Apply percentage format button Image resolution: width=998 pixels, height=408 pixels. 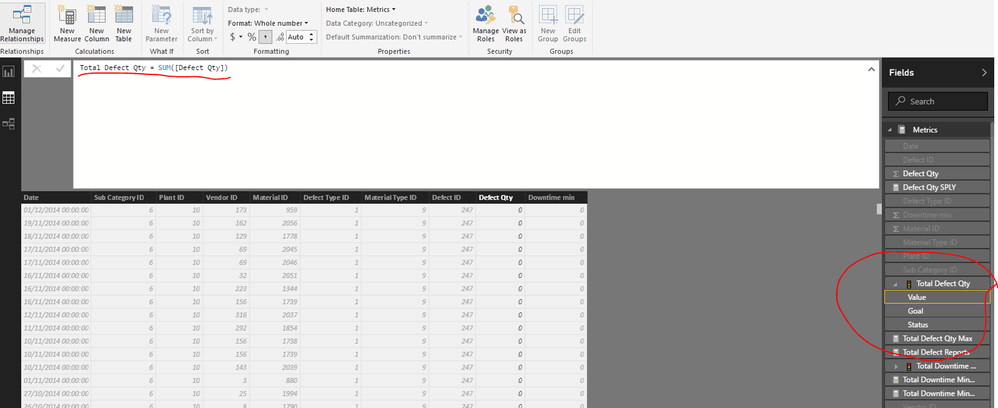click(253, 37)
